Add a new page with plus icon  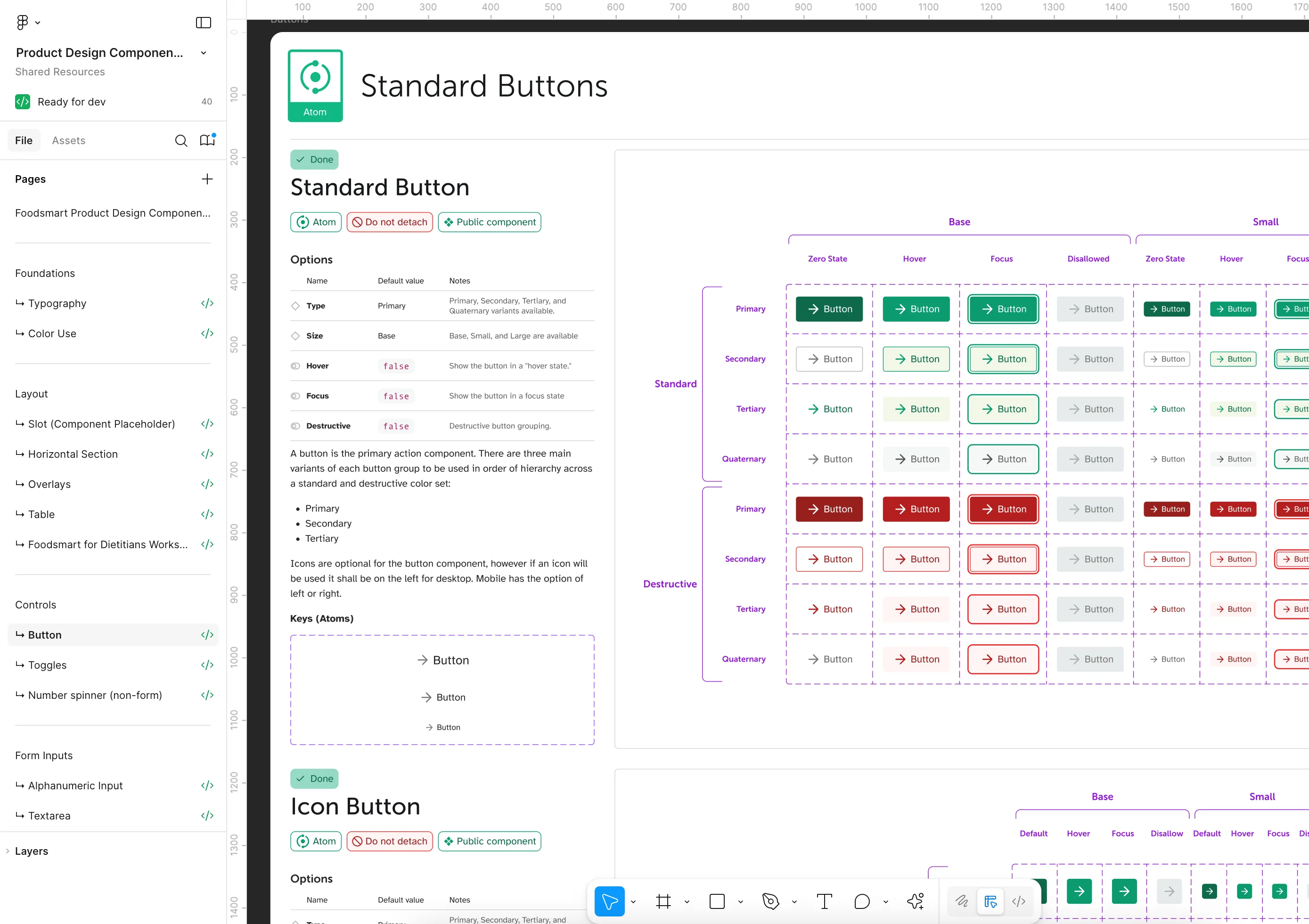point(207,179)
